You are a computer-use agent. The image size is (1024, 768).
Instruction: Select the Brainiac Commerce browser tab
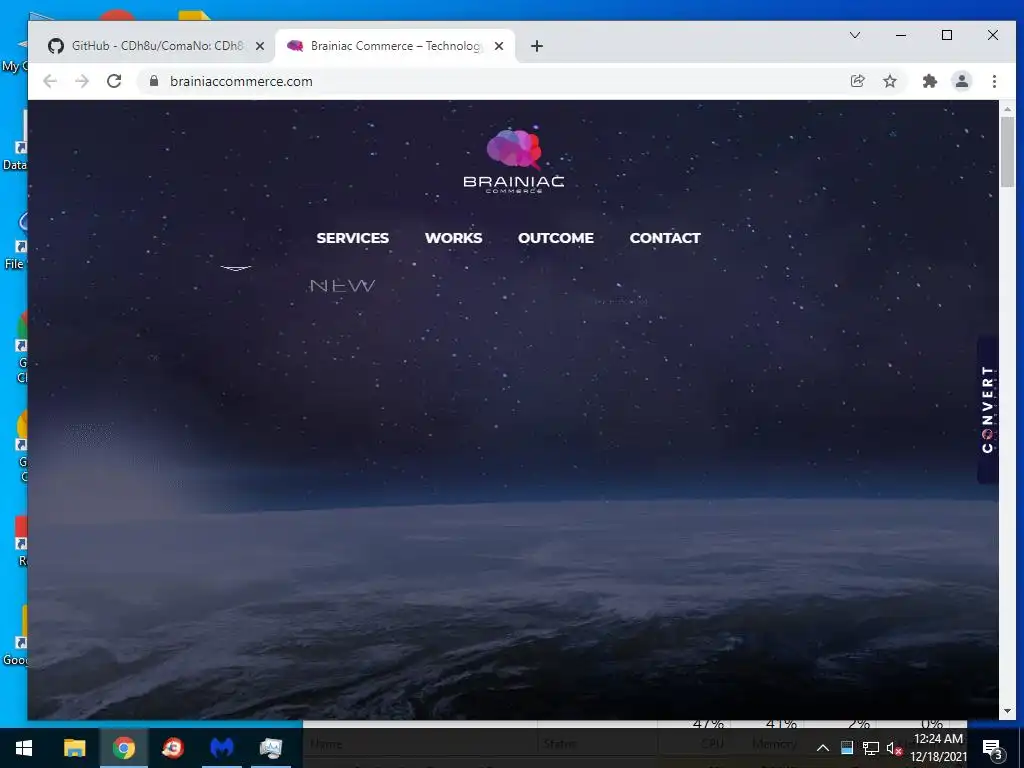[x=394, y=46]
